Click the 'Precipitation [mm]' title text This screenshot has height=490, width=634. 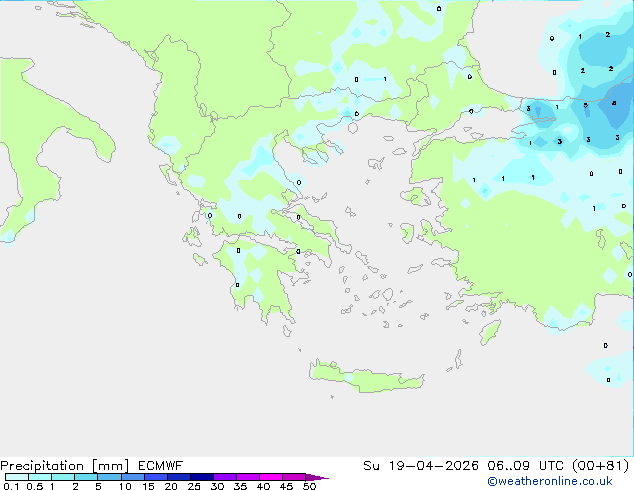[x=65, y=466]
